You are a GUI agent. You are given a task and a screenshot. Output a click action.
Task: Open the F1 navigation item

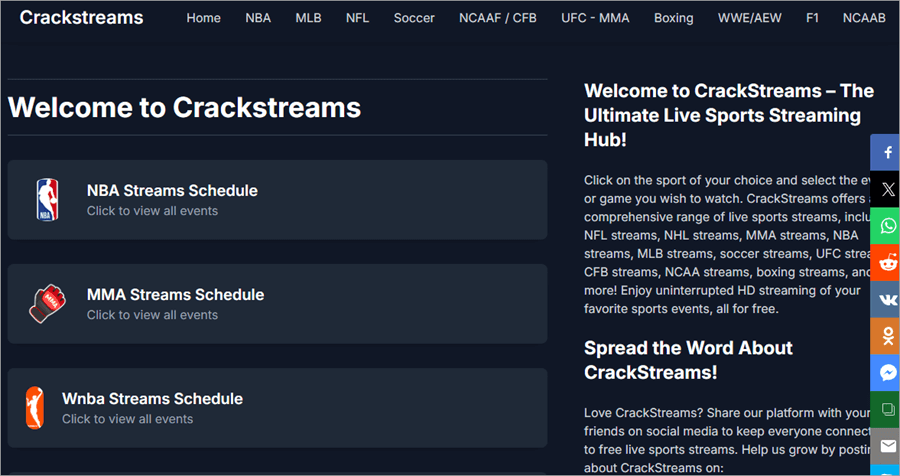pos(812,18)
